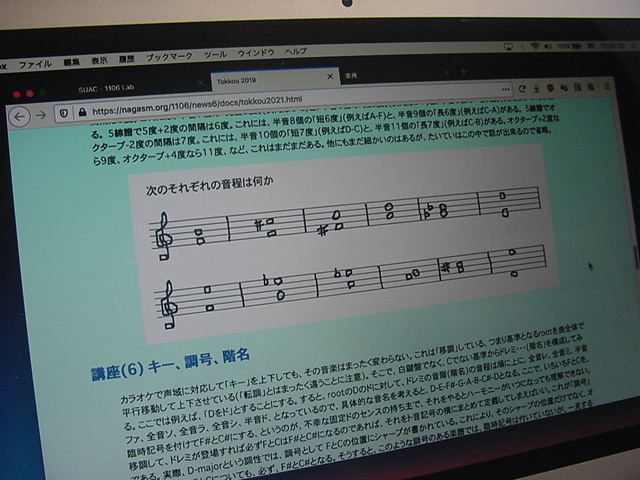Image resolution: width=640 pixels, height=480 pixels.
Task: Open the 表示 menu
Action: (99, 60)
